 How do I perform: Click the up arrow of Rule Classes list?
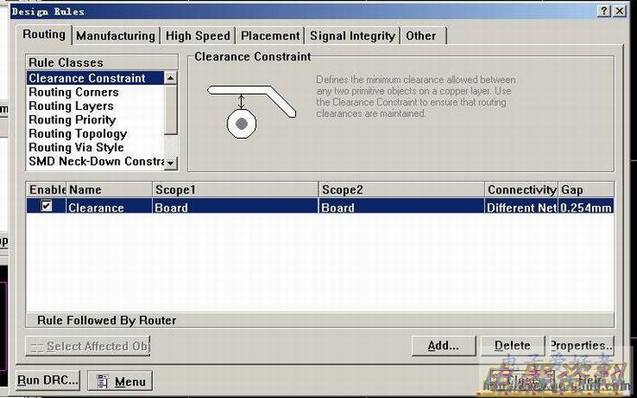(x=171, y=78)
